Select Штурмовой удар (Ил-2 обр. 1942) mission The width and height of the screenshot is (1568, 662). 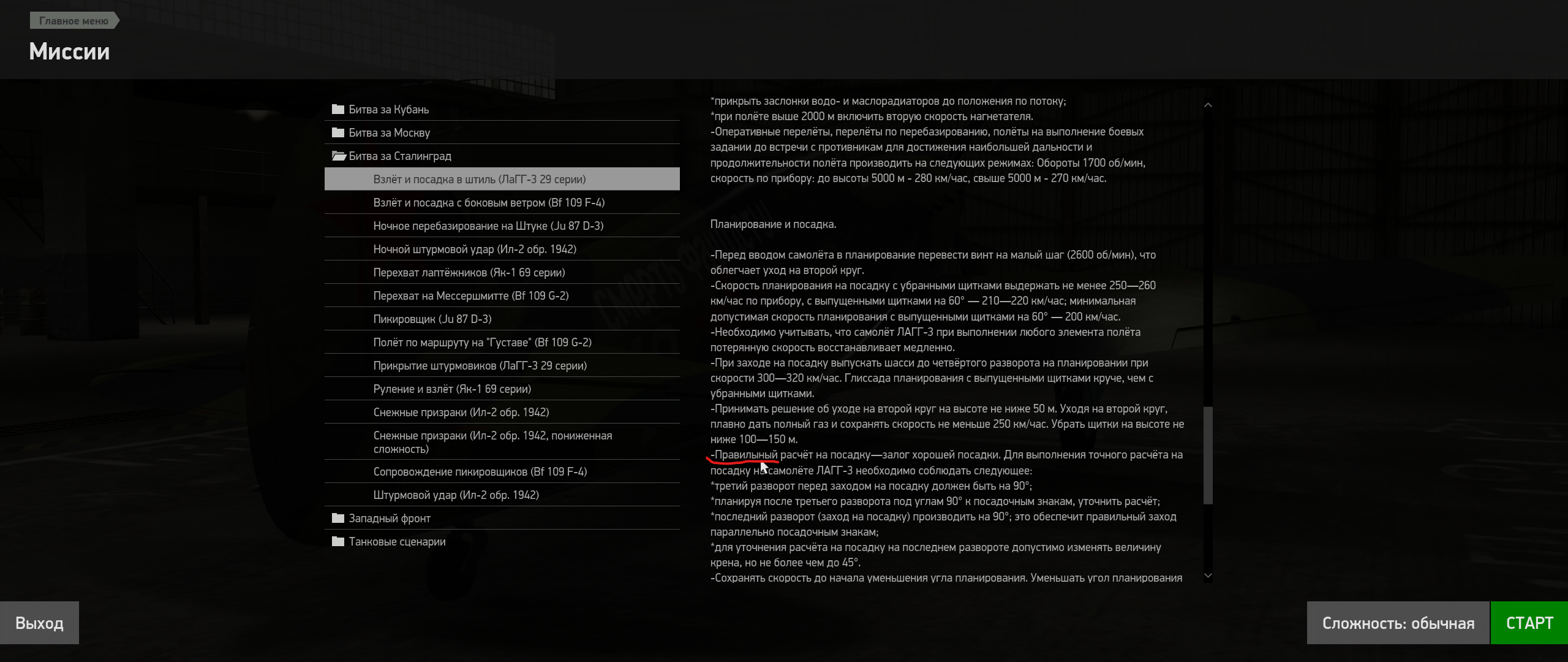[x=502, y=495]
